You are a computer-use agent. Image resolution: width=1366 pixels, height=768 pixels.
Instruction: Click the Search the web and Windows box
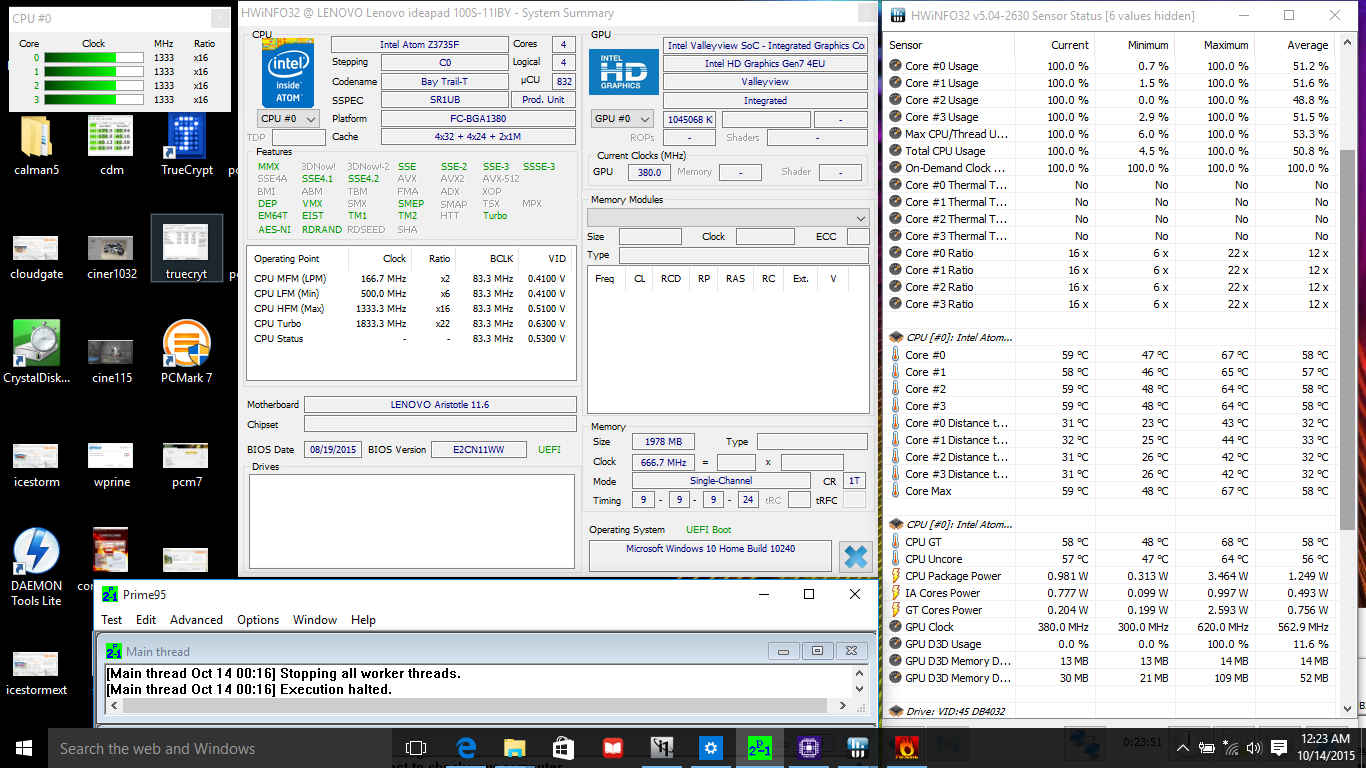pyautogui.click(x=220, y=748)
